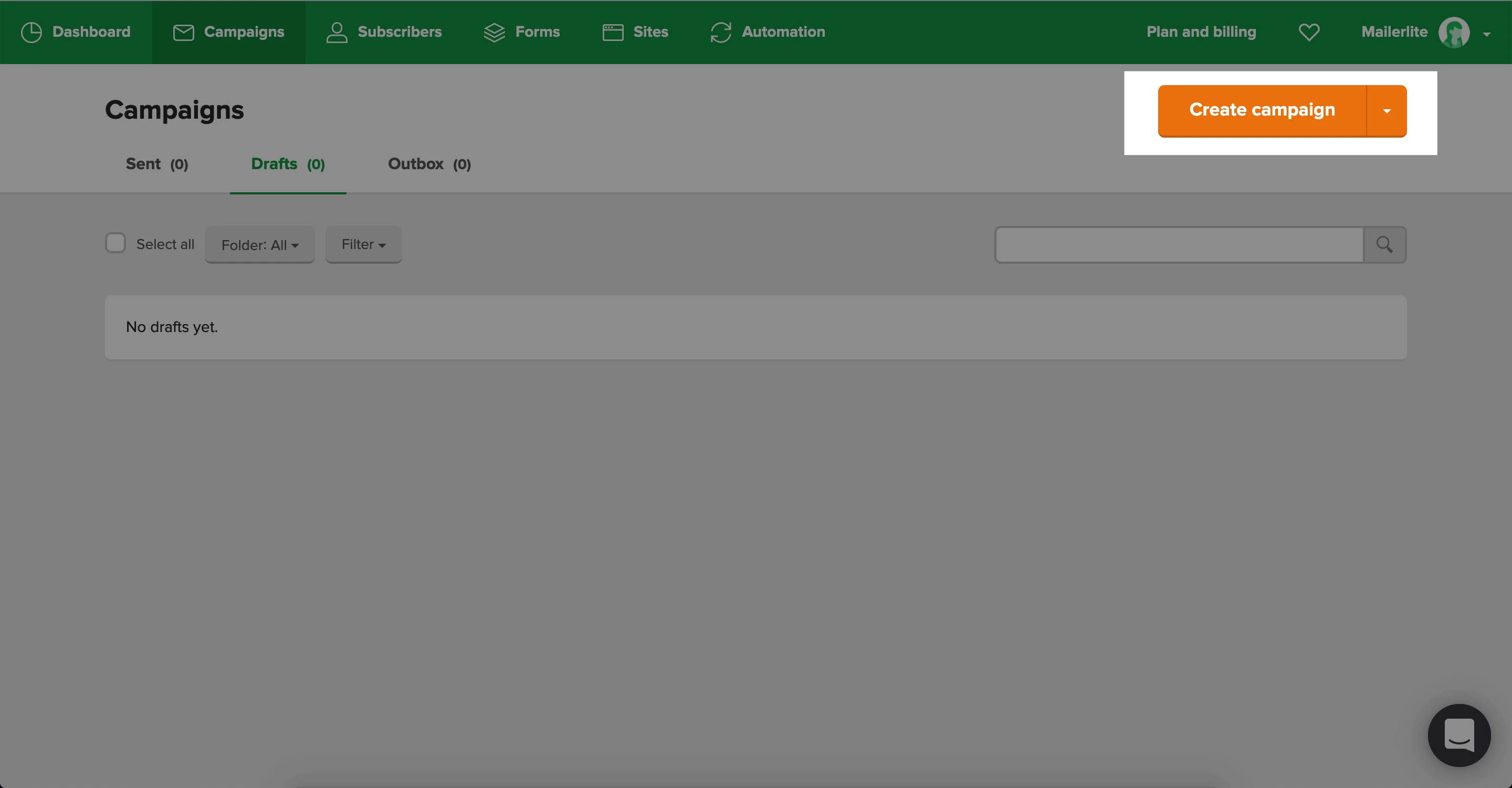Open Plan and billing page
Viewport: 1512px width, 788px height.
(x=1201, y=32)
